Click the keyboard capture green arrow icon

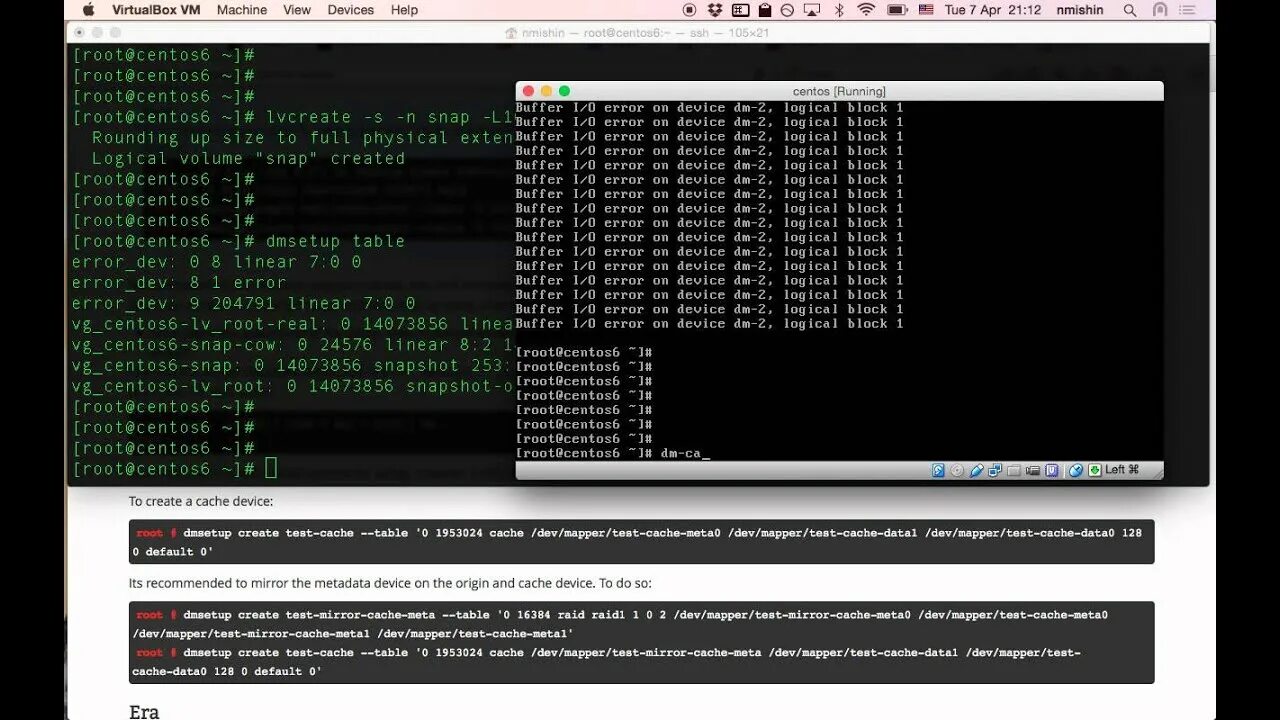click(x=1095, y=470)
